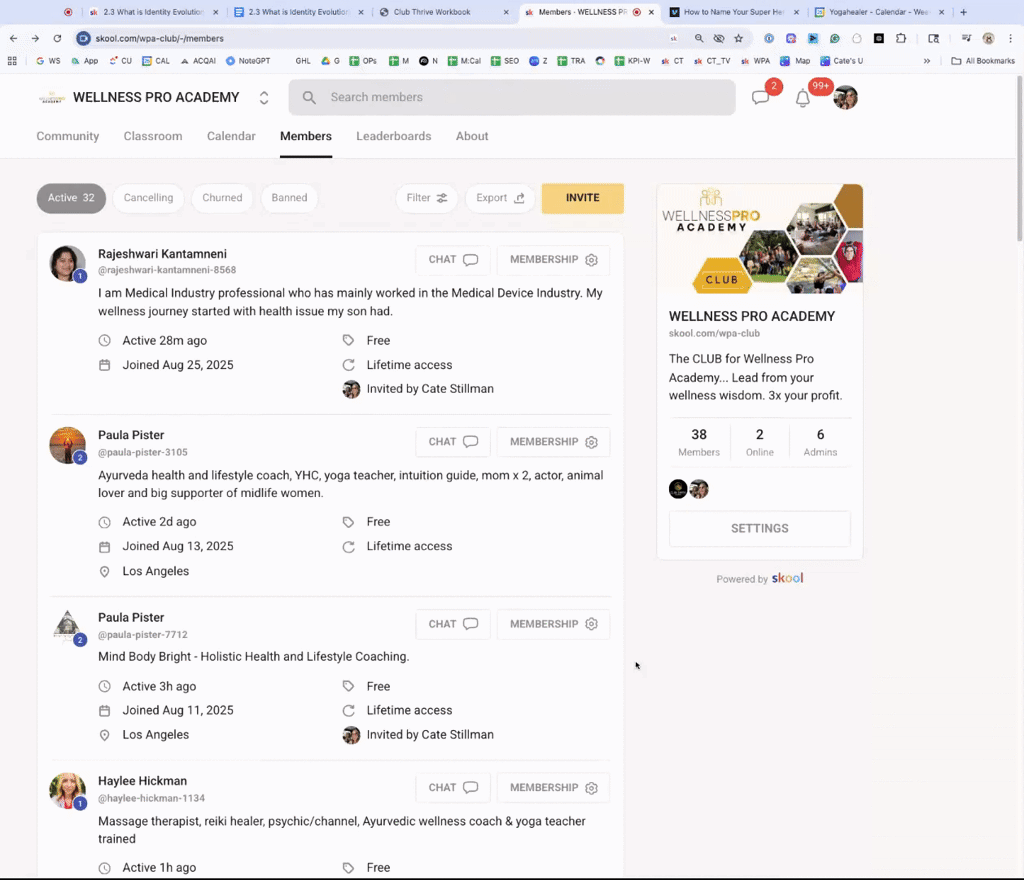1024x880 pixels.
Task: Open the Leaderboards tab
Action: pyautogui.click(x=394, y=136)
